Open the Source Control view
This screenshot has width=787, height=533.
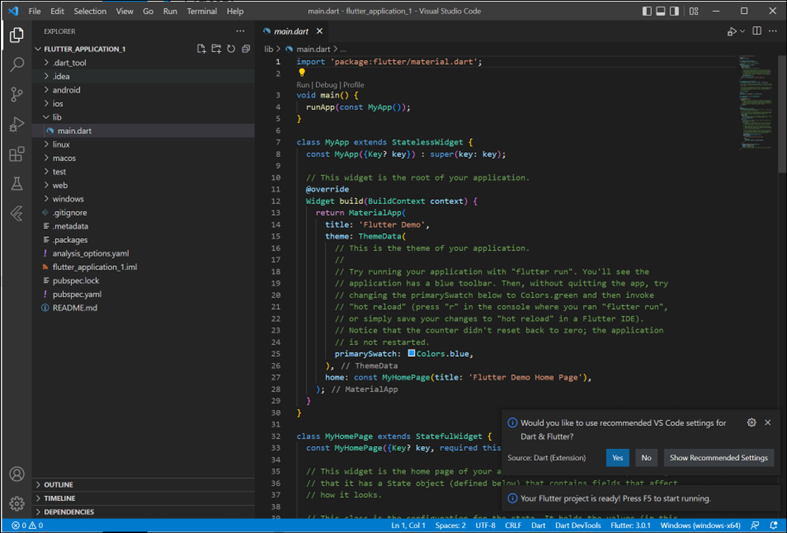(16, 95)
